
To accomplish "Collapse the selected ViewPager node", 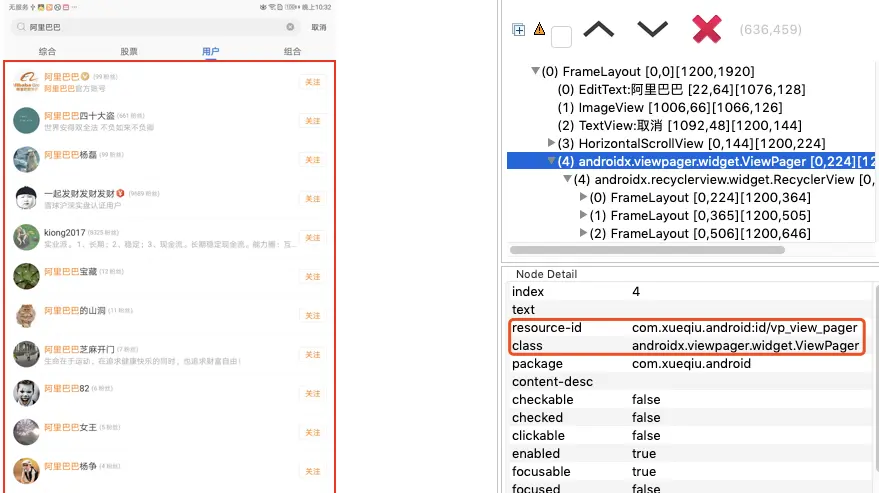I will 551,161.
